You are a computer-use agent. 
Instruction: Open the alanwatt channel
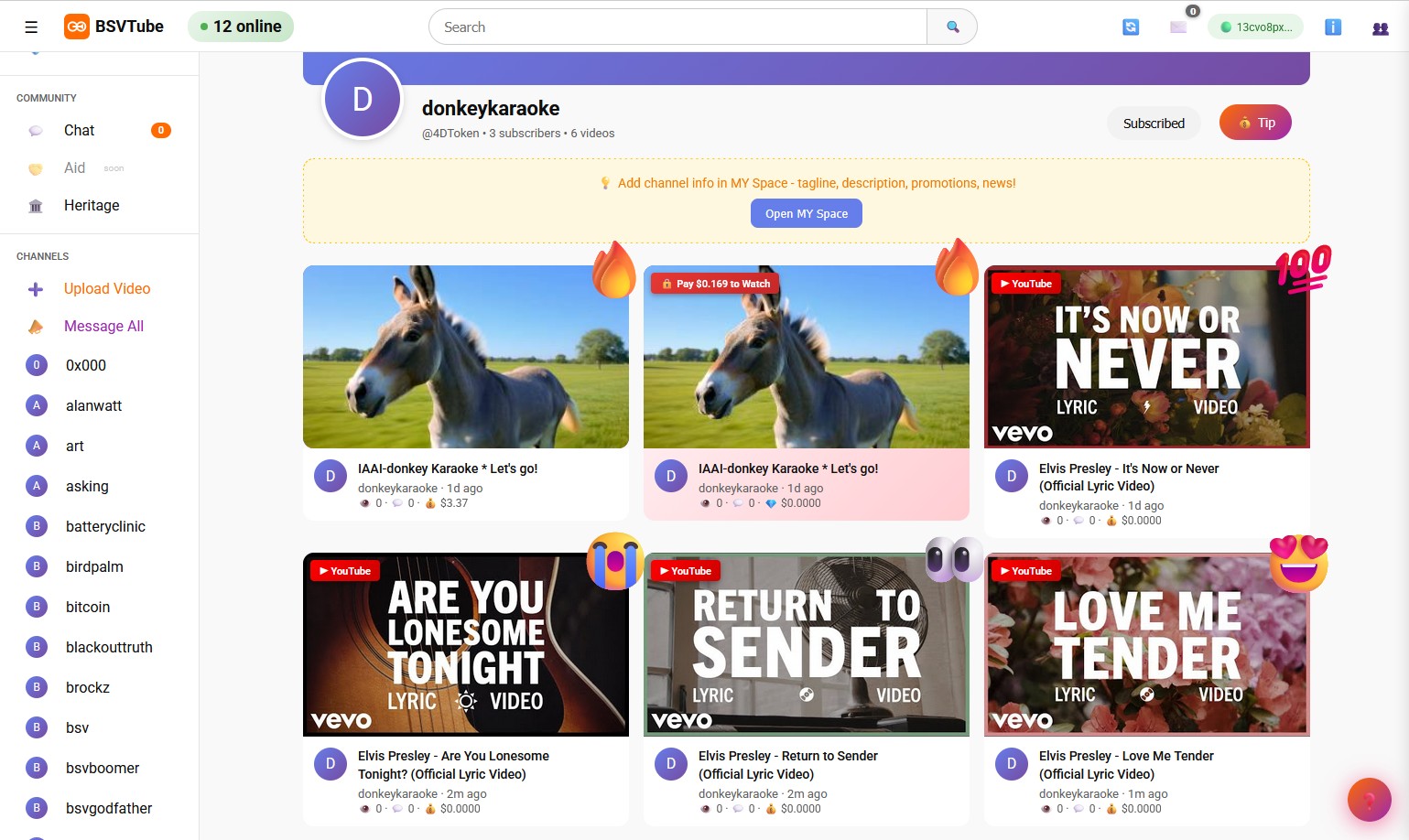99,405
